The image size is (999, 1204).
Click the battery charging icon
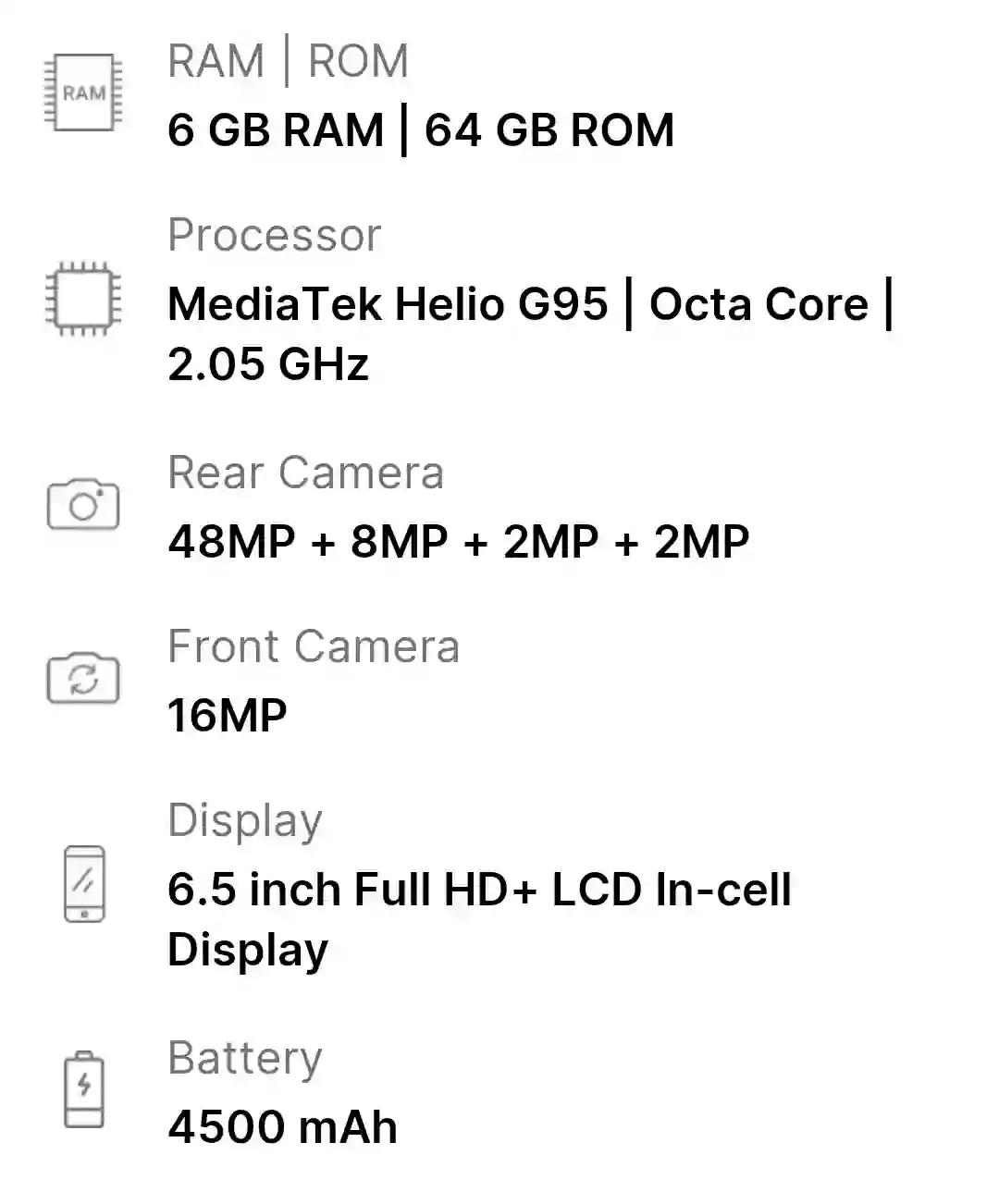pyautogui.click(x=84, y=1088)
